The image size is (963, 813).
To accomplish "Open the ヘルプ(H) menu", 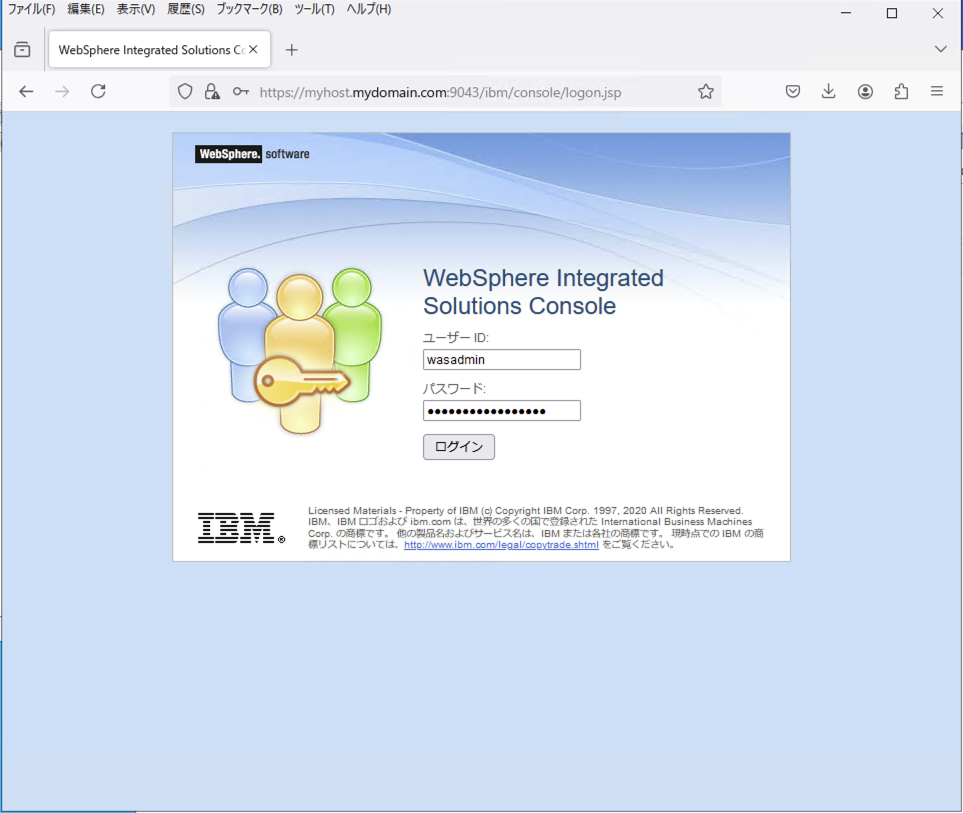I will click(368, 9).
